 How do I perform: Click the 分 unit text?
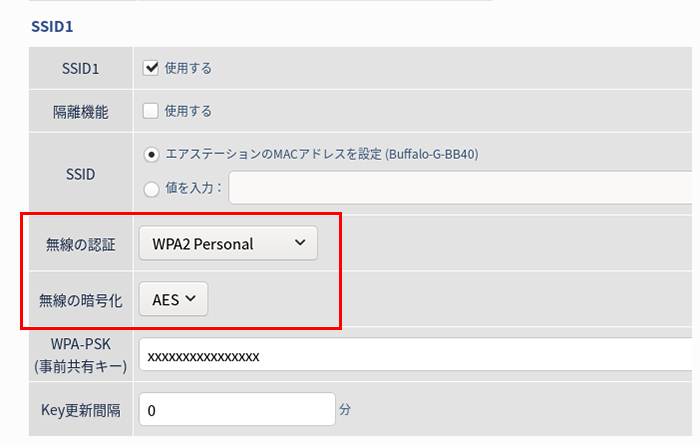345,409
